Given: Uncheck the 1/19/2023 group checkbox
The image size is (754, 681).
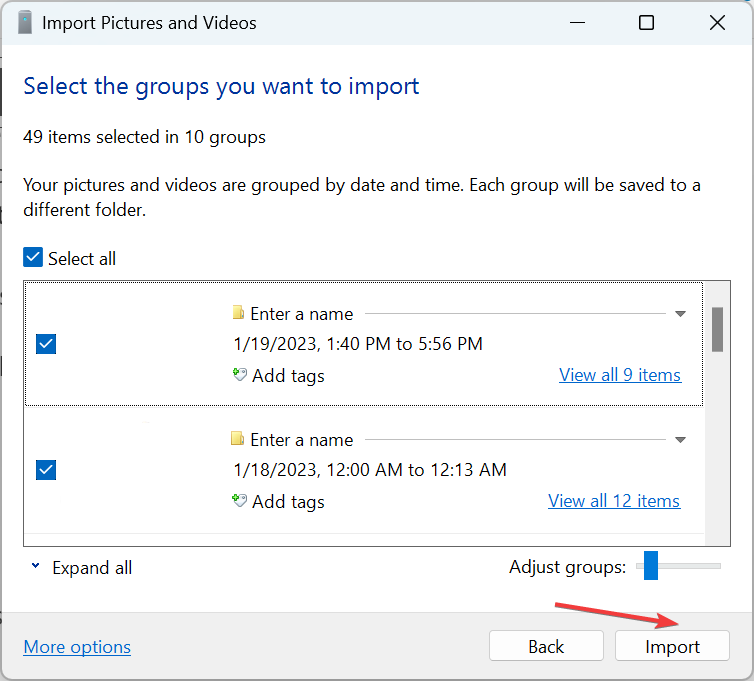Looking at the screenshot, I should coord(46,344).
